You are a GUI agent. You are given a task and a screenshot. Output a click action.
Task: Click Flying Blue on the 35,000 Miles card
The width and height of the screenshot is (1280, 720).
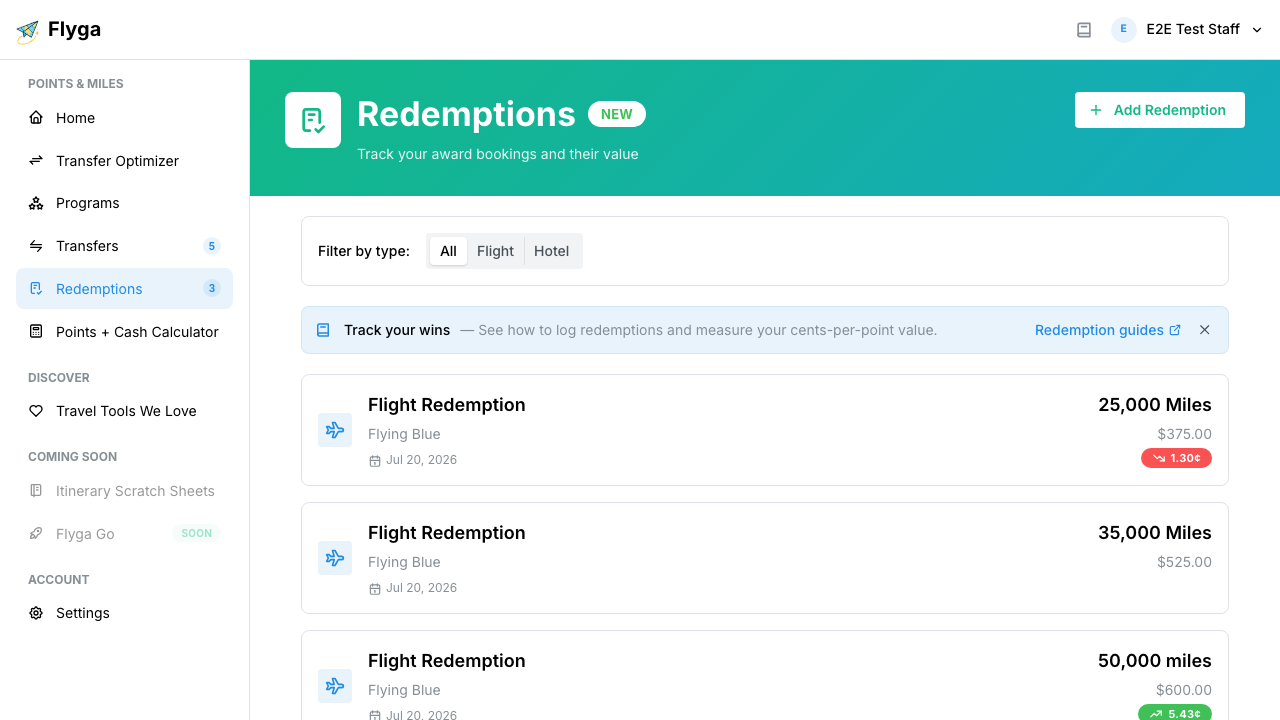click(404, 562)
